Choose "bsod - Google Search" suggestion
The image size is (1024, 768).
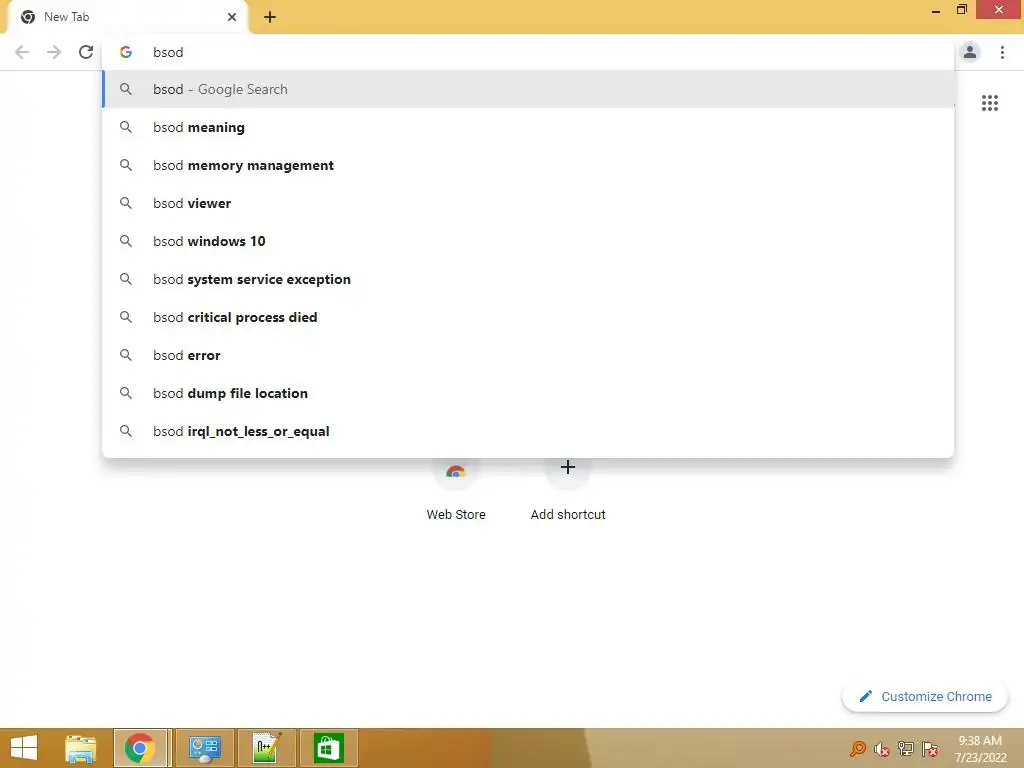[x=528, y=89]
